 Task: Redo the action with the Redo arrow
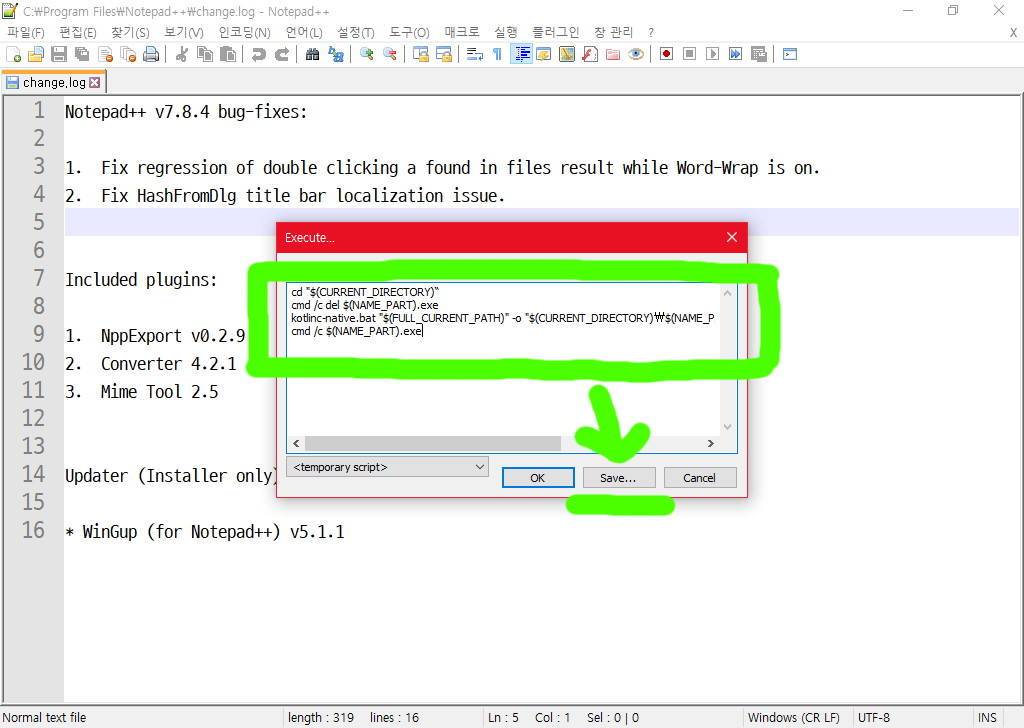pyautogui.click(x=281, y=54)
